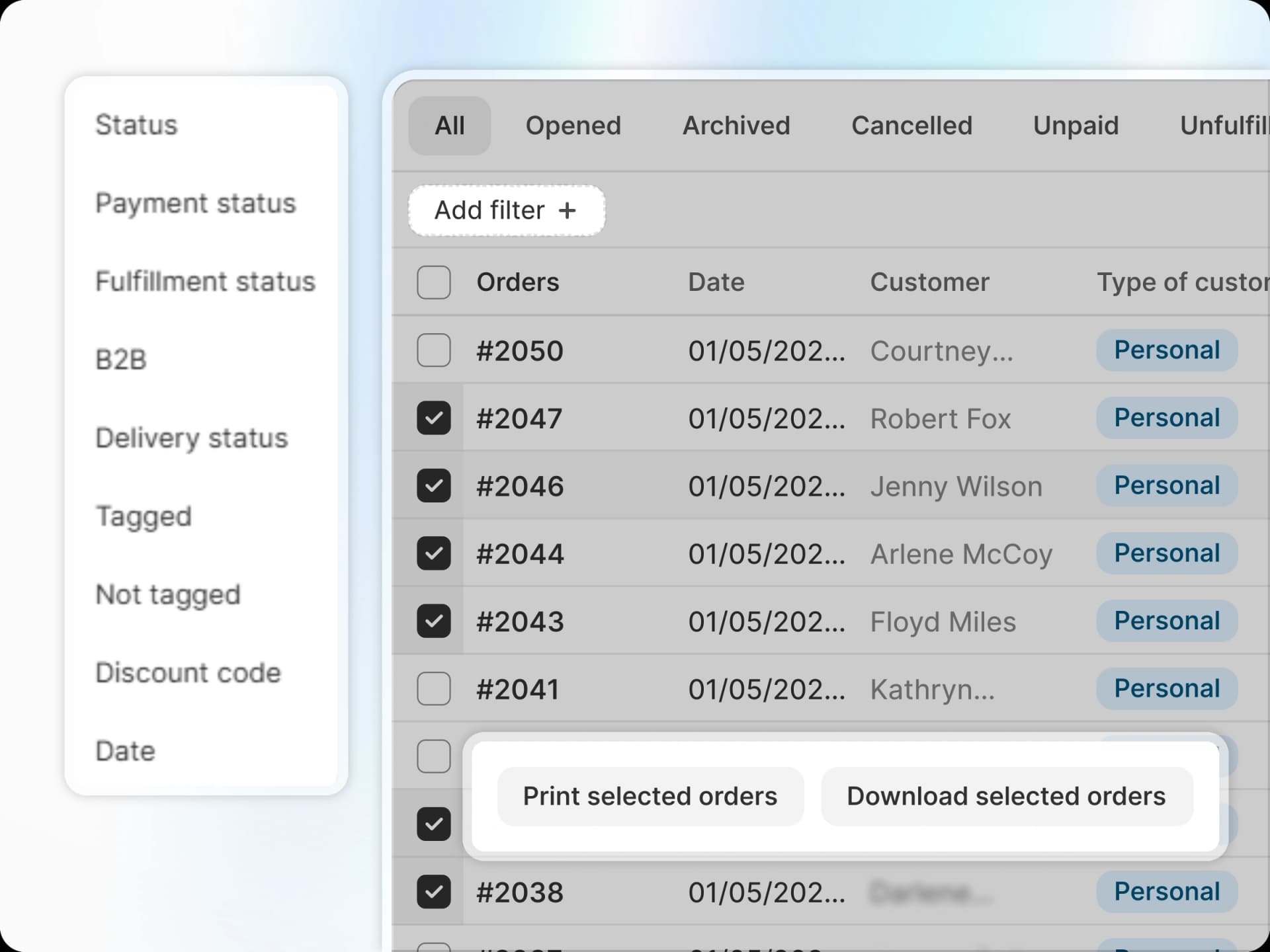Screen dimensions: 1270x952
Task: Deselect order #2046
Action: (433, 486)
